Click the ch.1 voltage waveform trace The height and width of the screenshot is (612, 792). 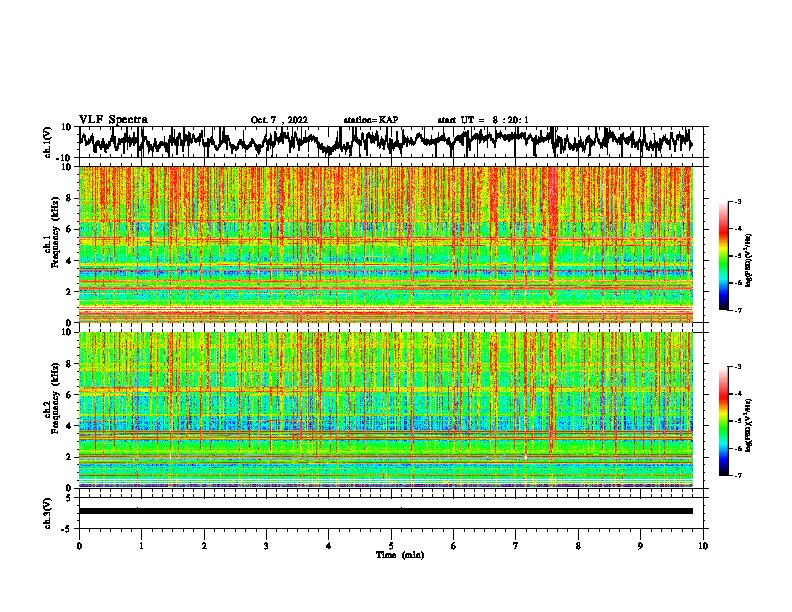coord(385,141)
